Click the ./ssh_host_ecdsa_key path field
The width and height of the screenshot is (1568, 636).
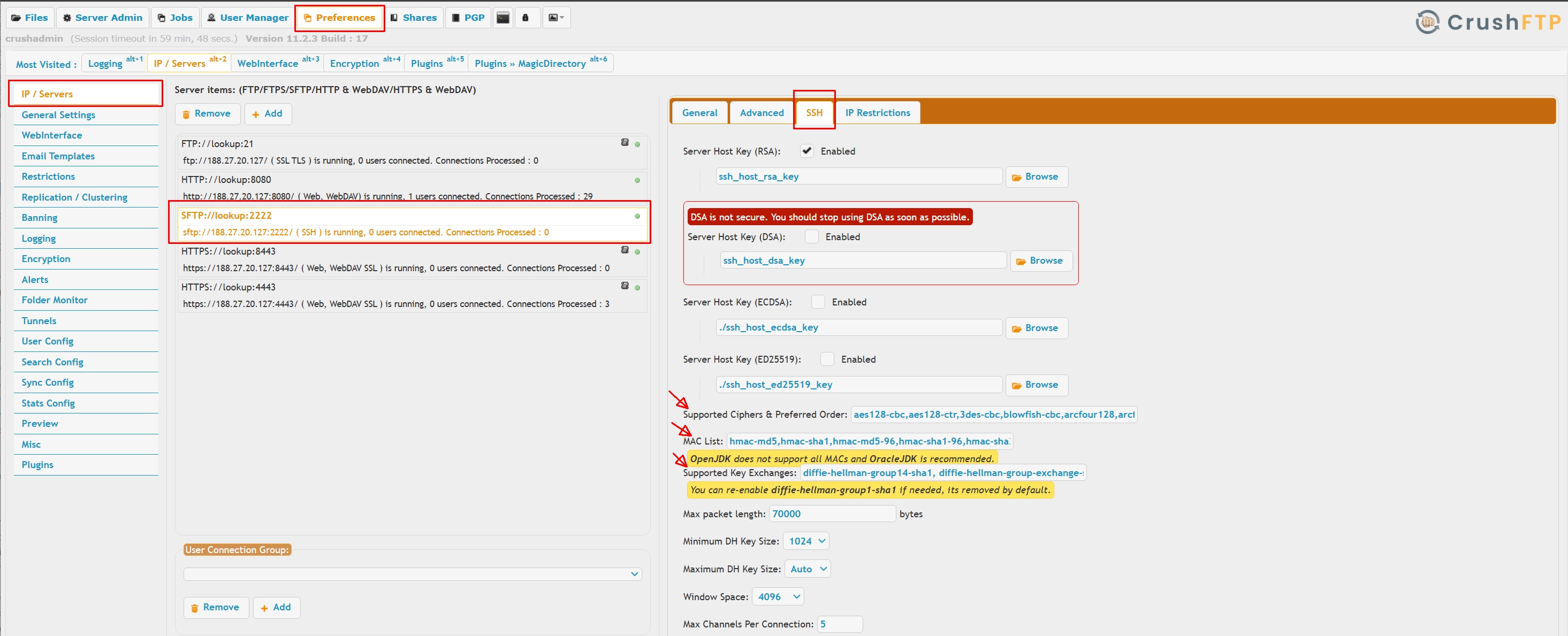pyautogui.click(x=859, y=327)
